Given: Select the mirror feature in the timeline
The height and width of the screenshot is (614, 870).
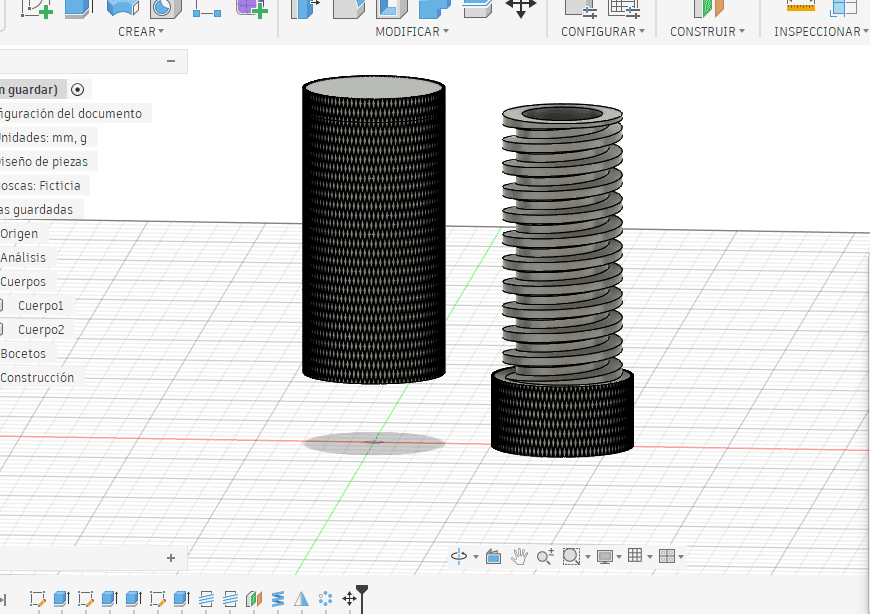Looking at the screenshot, I should point(301,599).
